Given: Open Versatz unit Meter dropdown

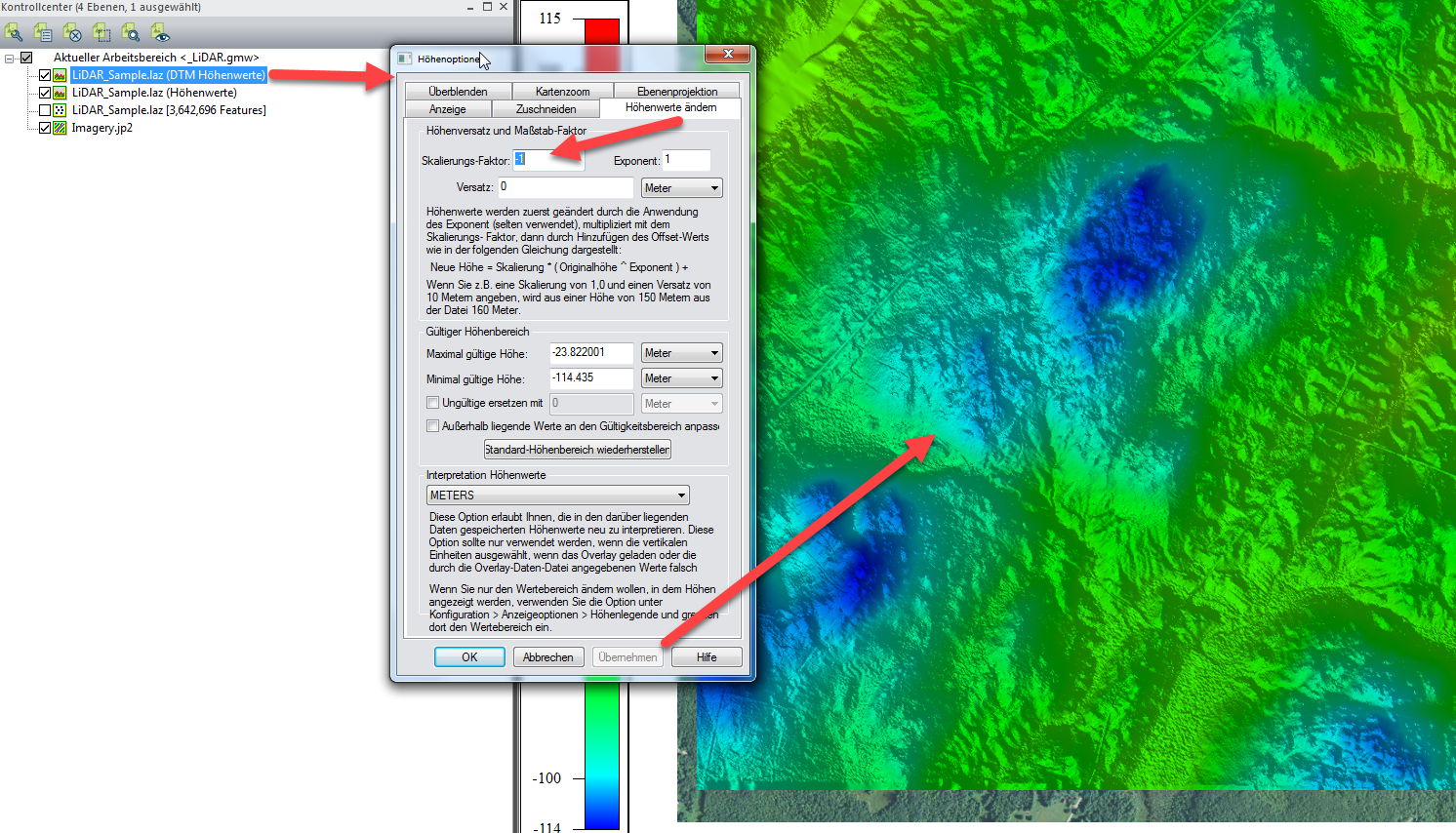Looking at the screenshot, I should (x=681, y=188).
